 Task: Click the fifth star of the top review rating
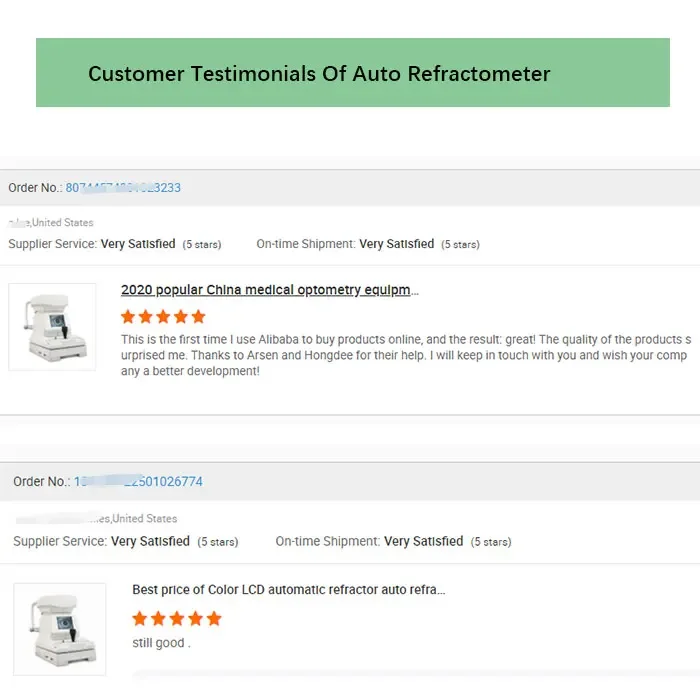[198, 317]
